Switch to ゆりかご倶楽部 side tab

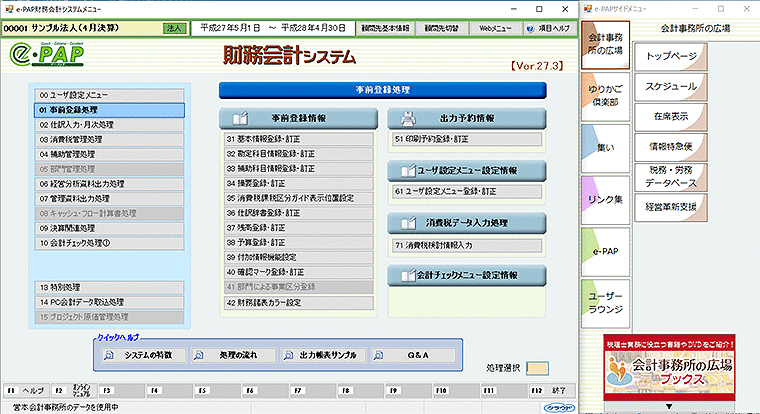coord(605,96)
